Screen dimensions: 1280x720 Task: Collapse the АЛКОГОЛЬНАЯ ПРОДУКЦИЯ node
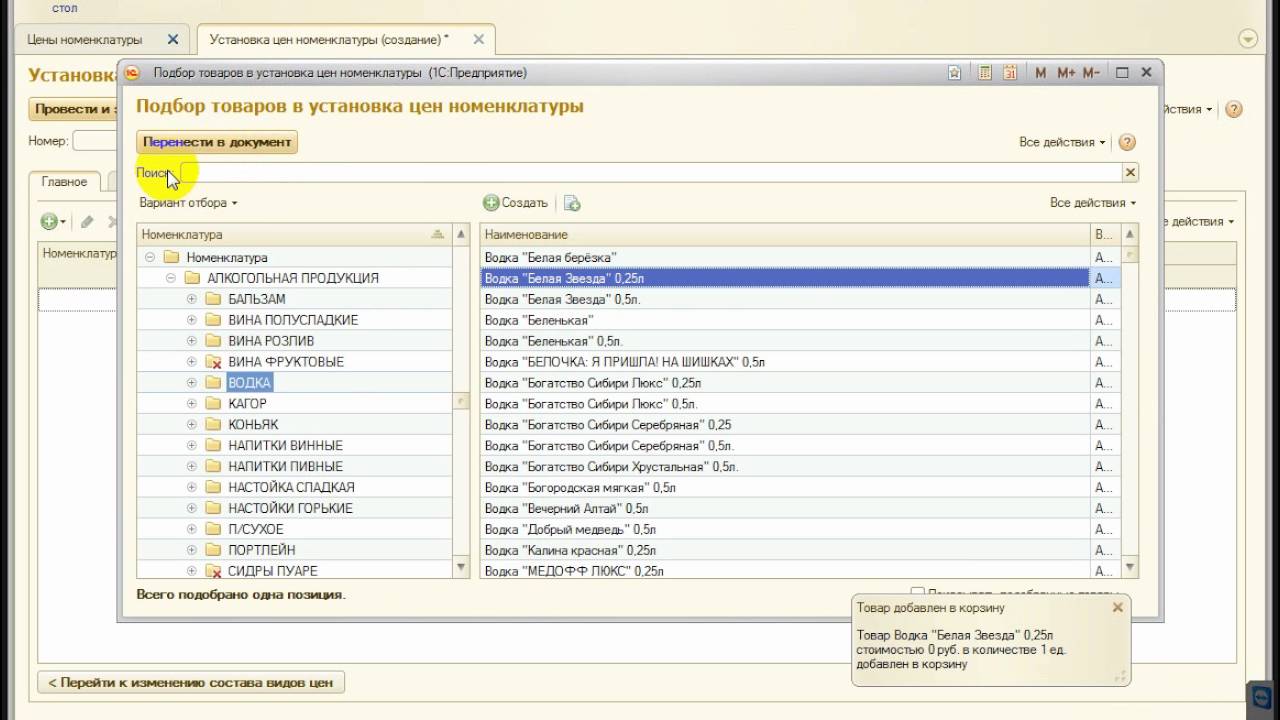click(171, 278)
